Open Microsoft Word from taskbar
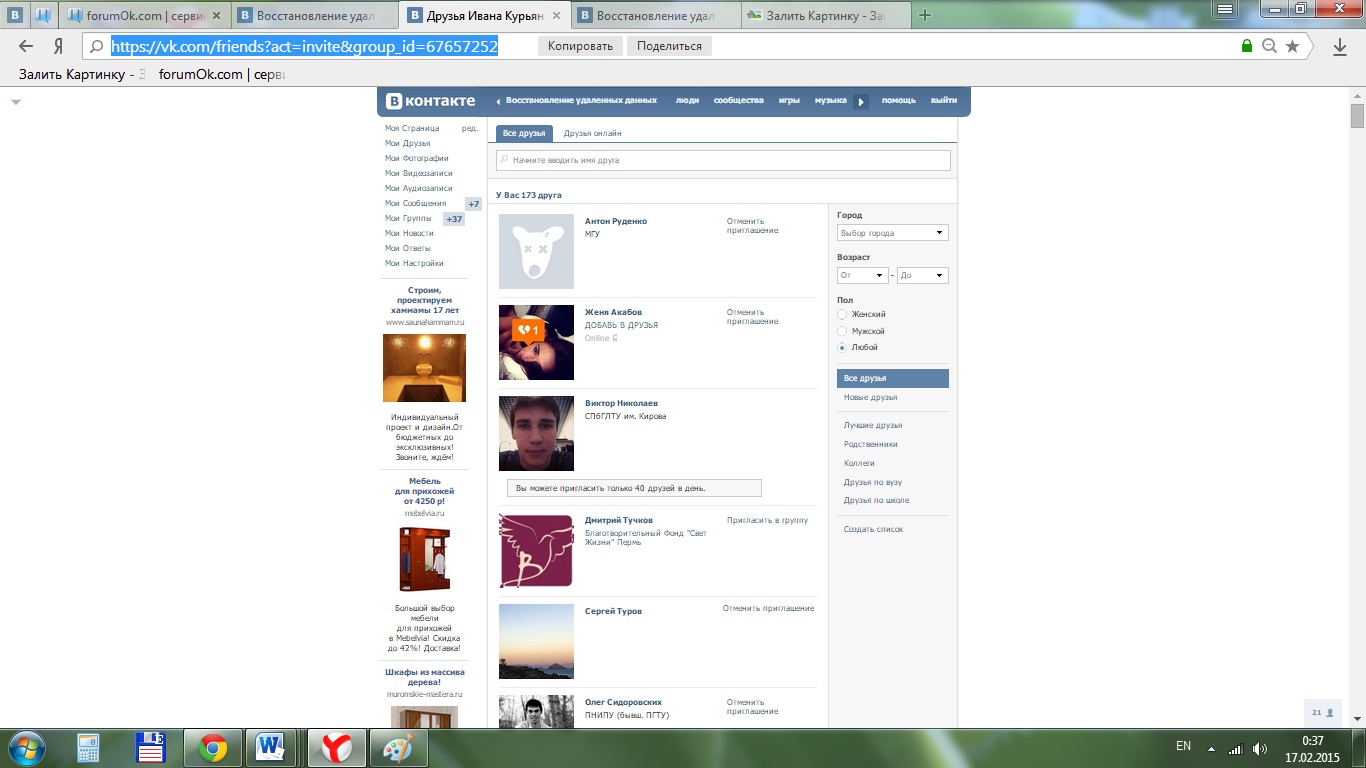Viewport: 1366px width, 768px height. click(271, 748)
